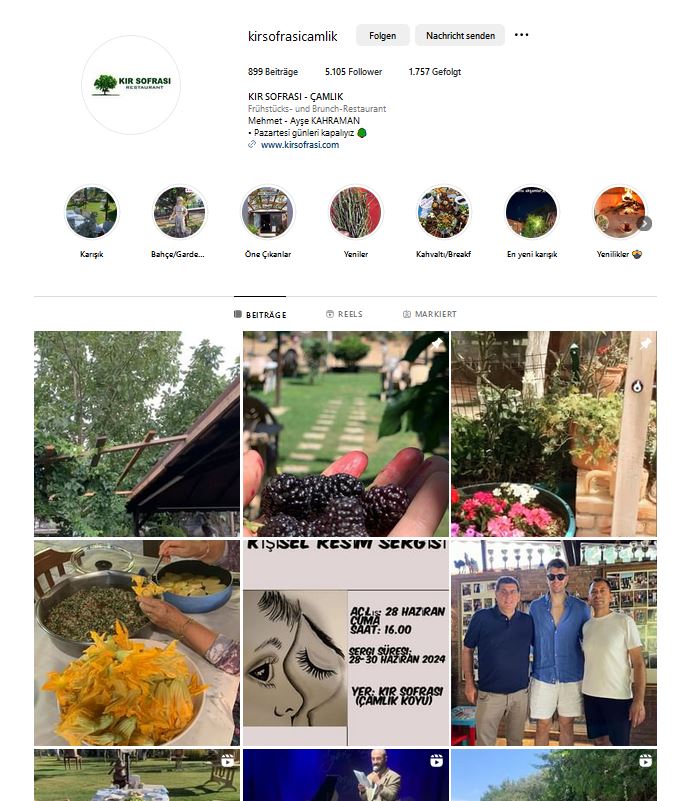Open the En yeni karışık highlight
Image resolution: width=686 pixels, height=801 pixels.
(x=532, y=212)
